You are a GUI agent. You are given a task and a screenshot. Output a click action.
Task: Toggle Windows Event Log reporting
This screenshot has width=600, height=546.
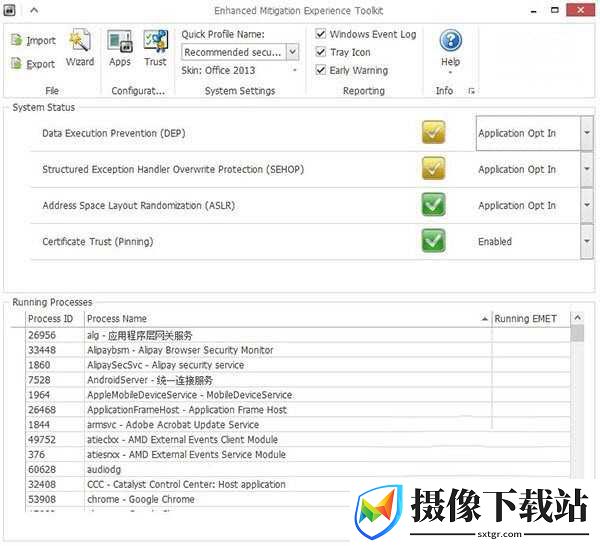point(321,34)
